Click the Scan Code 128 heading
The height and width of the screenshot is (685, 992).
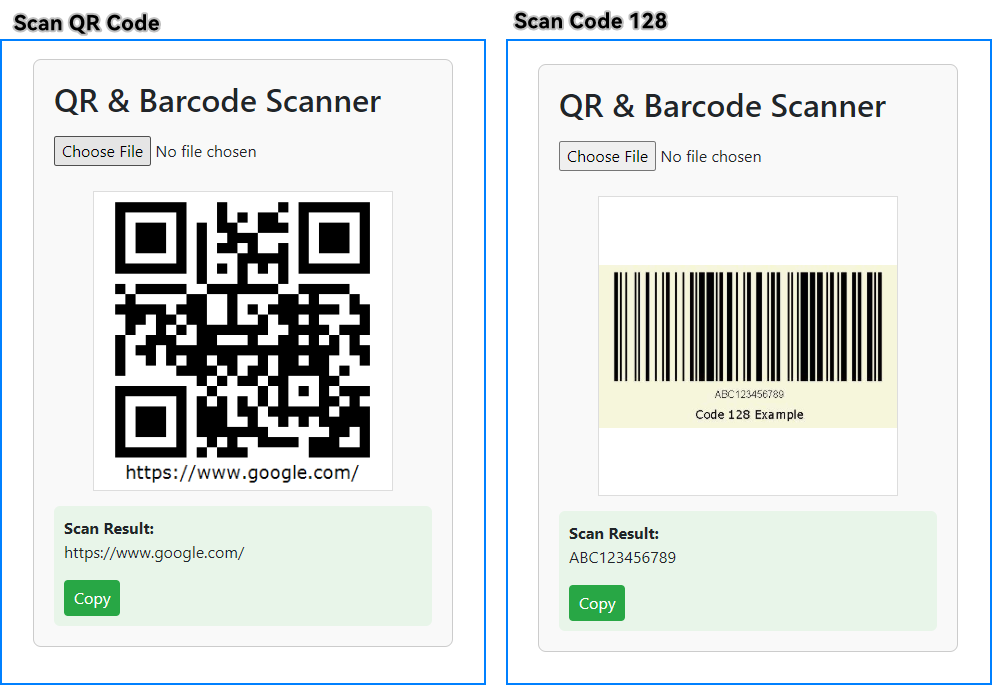[x=591, y=20]
